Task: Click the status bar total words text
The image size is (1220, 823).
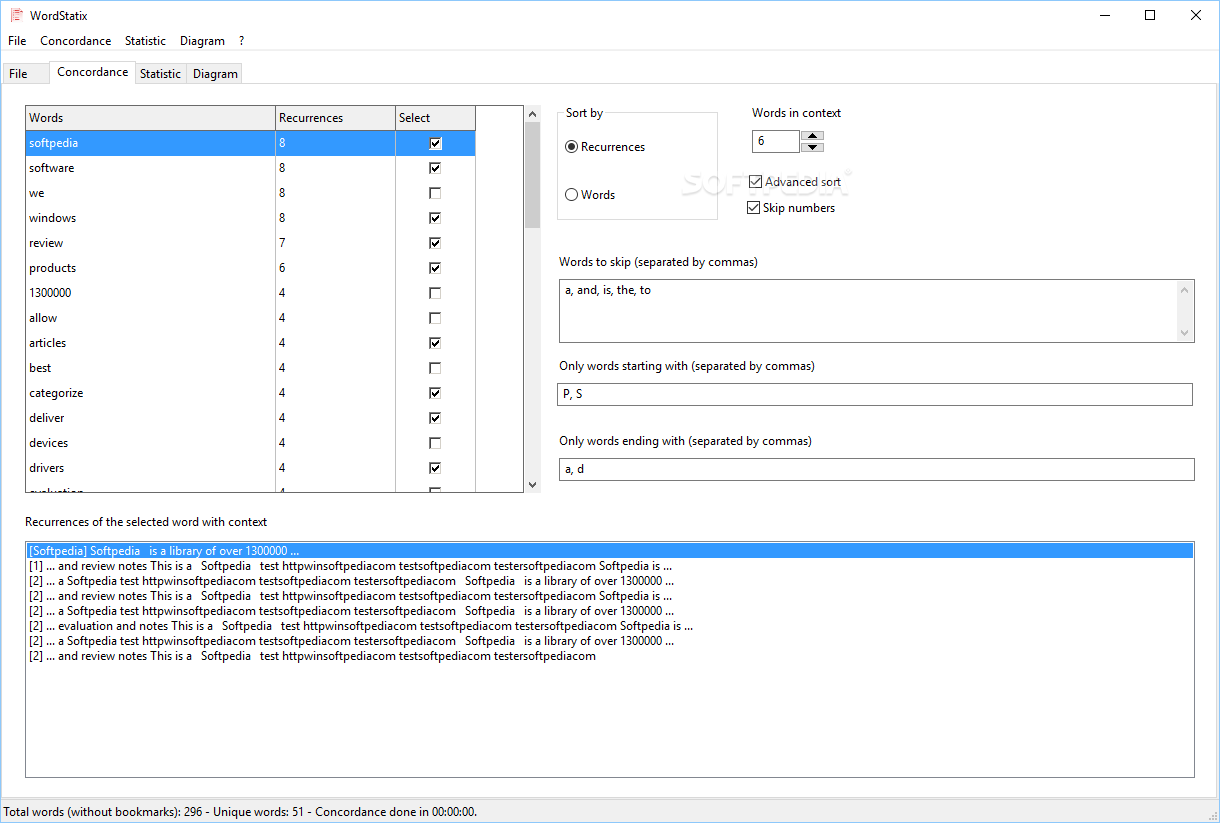Action: (x=240, y=812)
